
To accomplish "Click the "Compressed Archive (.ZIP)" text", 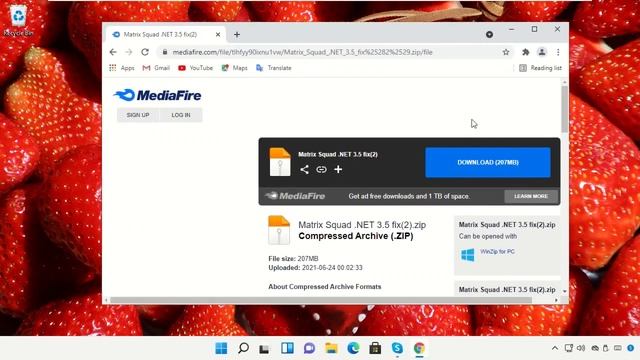I will tap(356, 236).
